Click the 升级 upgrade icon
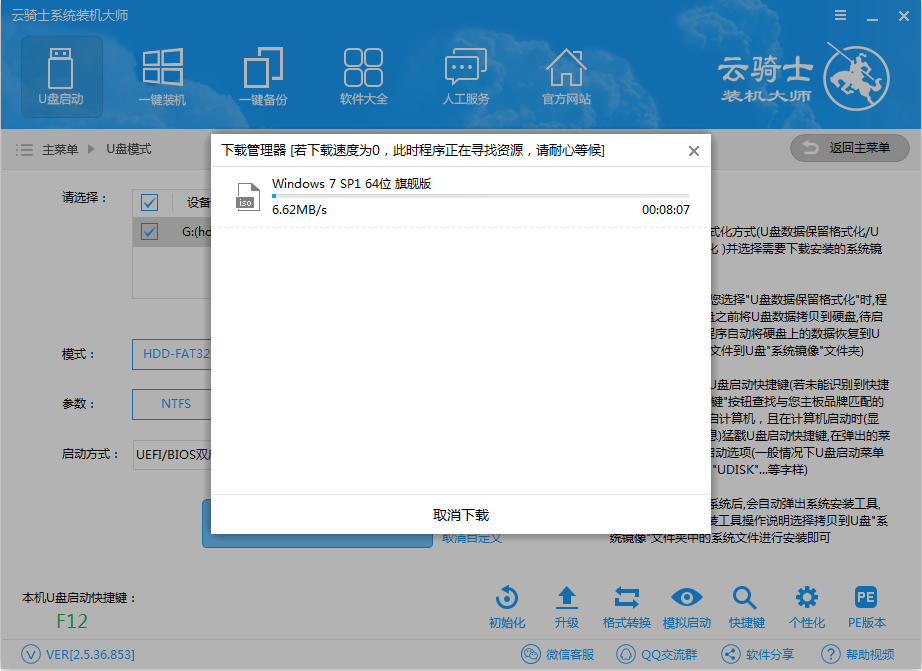The width and height of the screenshot is (922, 671). click(x=566, y=605)
